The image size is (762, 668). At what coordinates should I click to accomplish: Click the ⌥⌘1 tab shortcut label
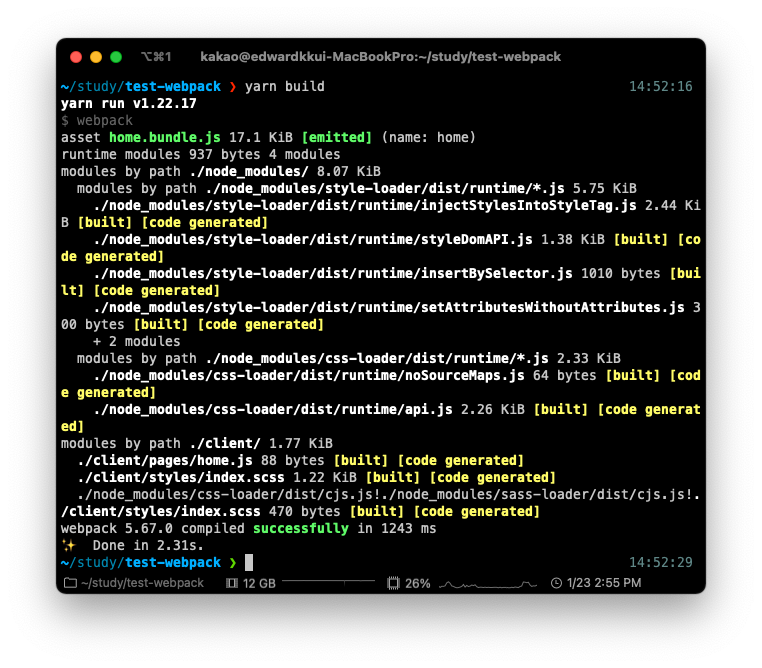[x=156, y=57]
